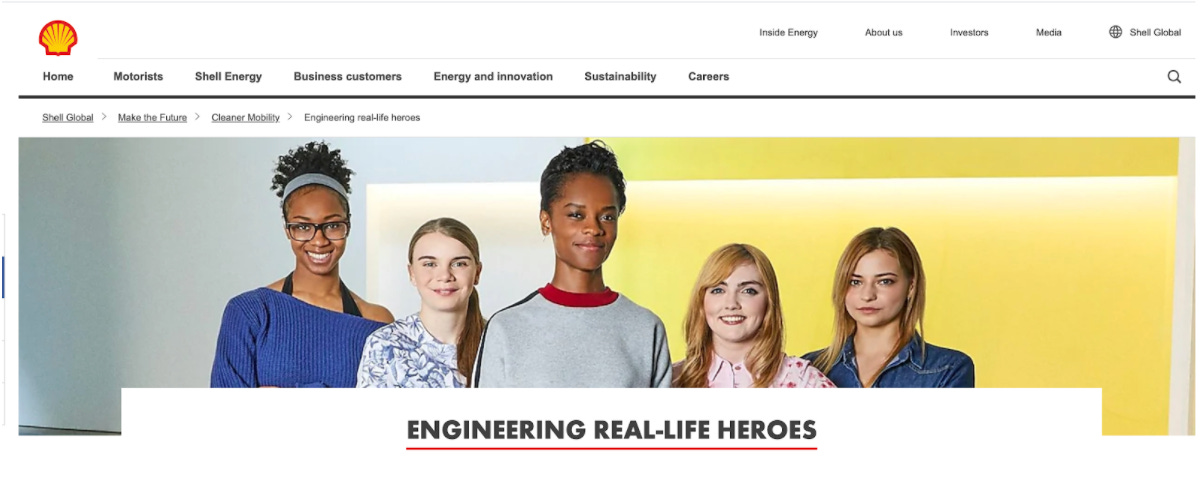Expand Energy and innovation menu
1204x478 pixels.
493,76
